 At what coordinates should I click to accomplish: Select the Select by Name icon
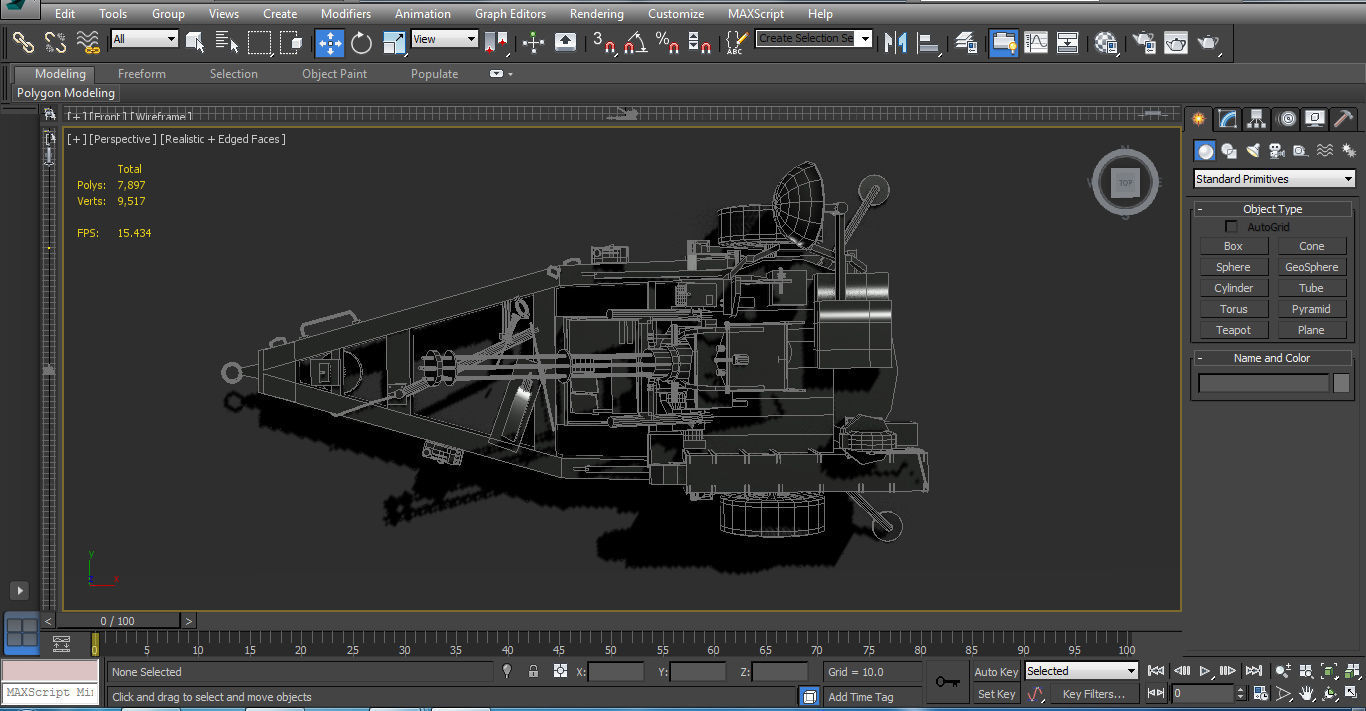pos(227,42)
